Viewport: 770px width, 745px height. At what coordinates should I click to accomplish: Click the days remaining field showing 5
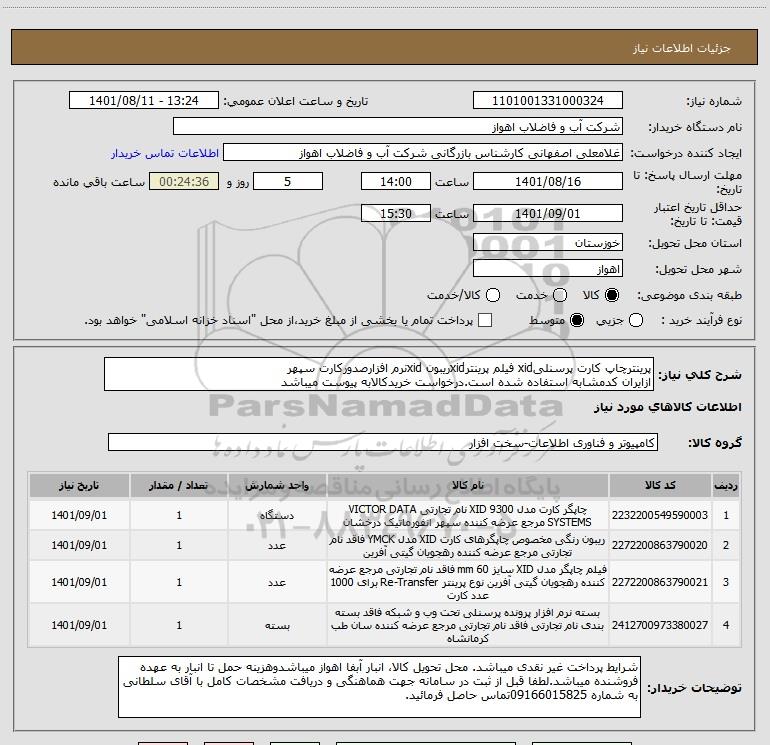click(288, 181)
